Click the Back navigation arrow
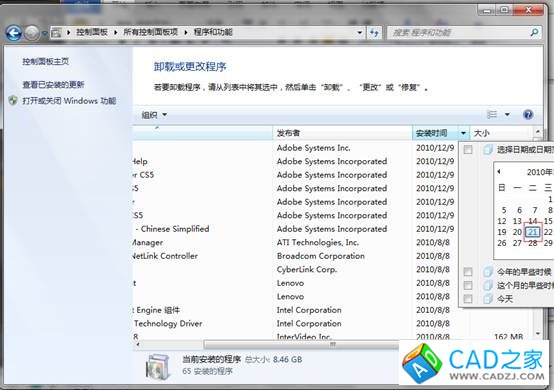 [x=14, y=33]
